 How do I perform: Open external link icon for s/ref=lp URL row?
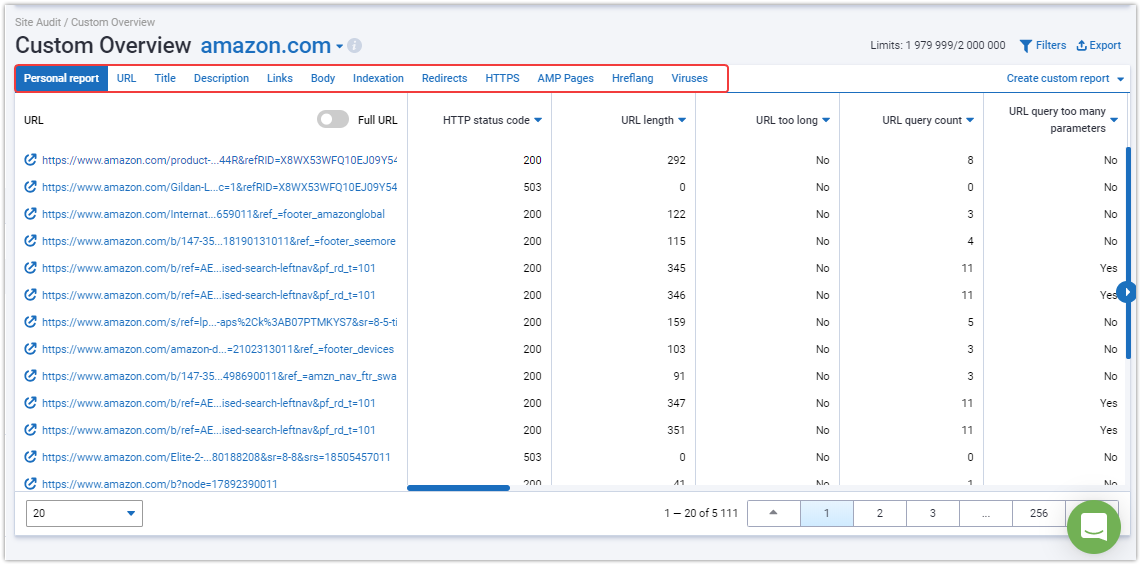pos(31,321)
